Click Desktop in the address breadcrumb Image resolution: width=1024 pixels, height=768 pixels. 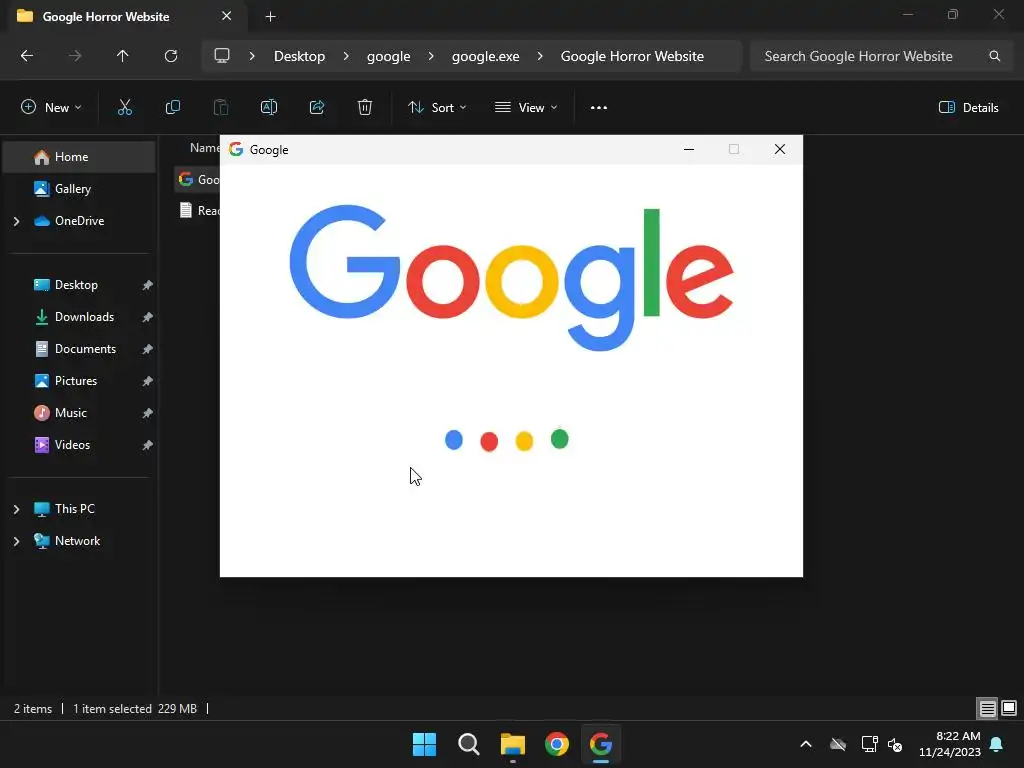[299, 56]
